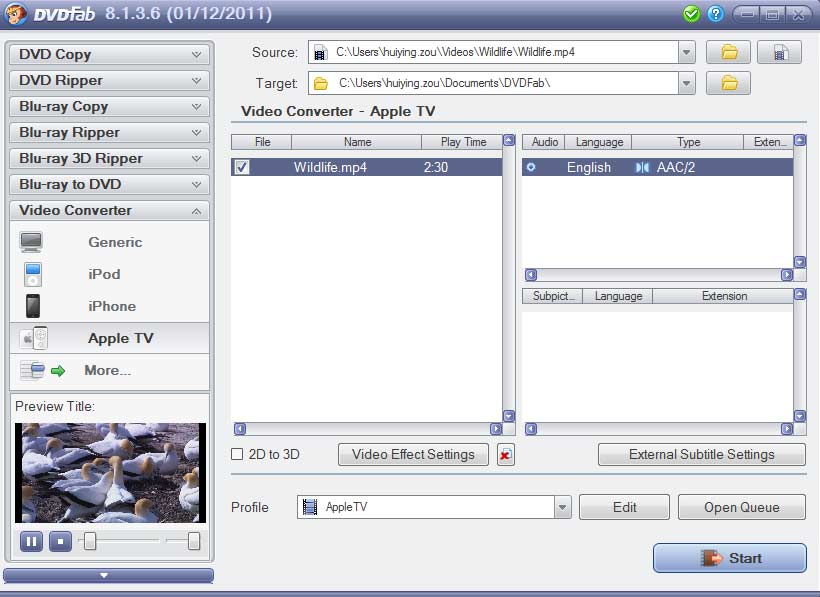This screenshot has width=820, height=597.
Task: Click the DVDFab mascot logo icon
Action: click(x=16, y=14)
